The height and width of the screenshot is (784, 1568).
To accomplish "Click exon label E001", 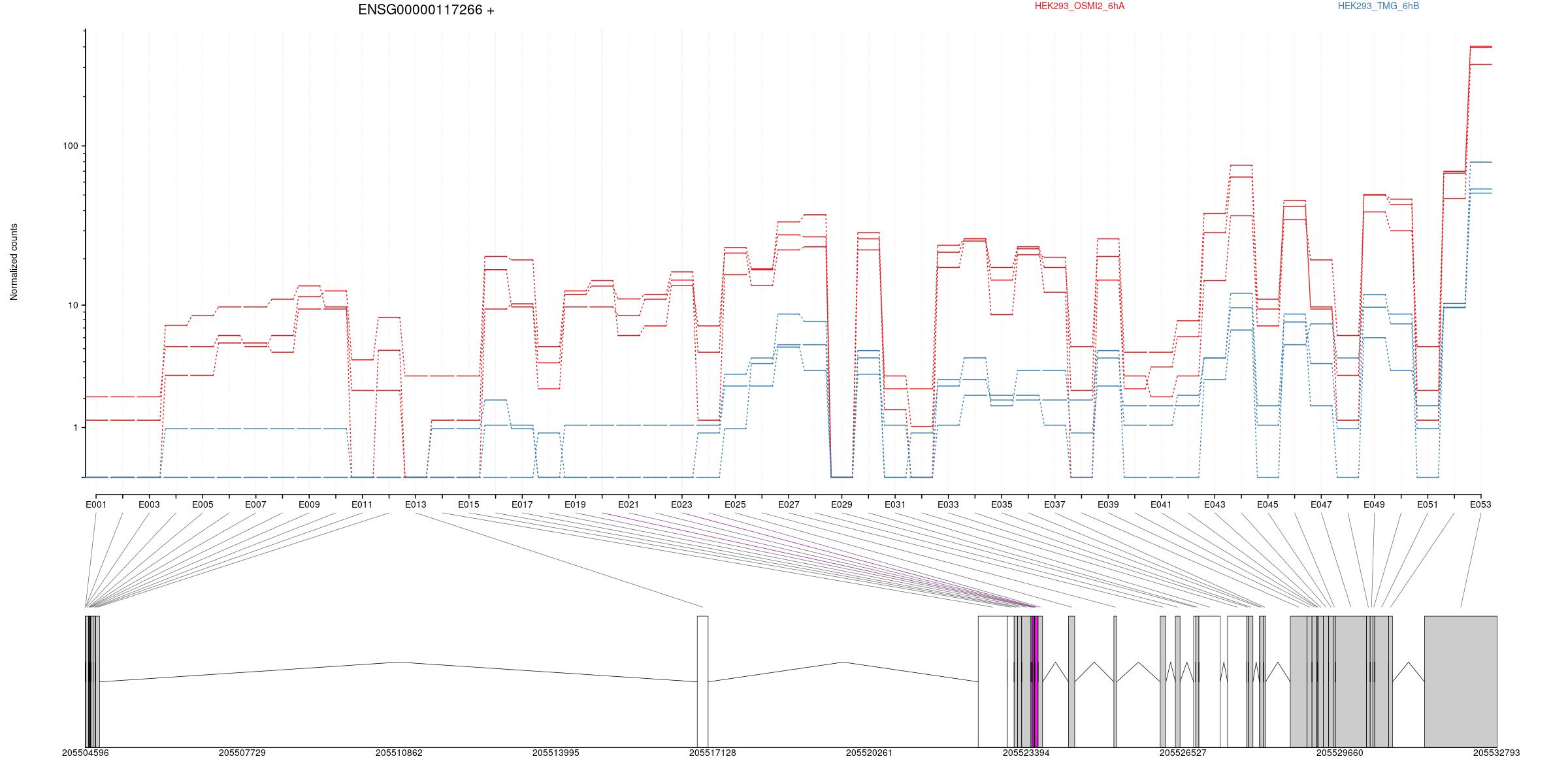I will click(96, 505).
